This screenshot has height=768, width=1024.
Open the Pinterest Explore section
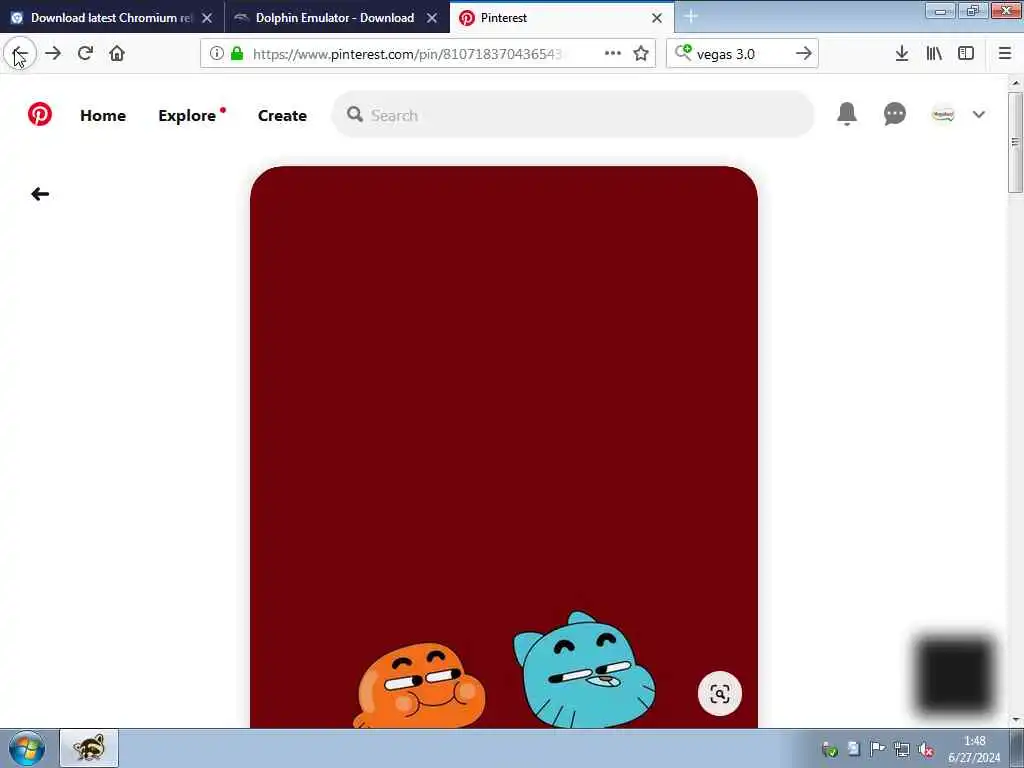[x=187, y=116]
